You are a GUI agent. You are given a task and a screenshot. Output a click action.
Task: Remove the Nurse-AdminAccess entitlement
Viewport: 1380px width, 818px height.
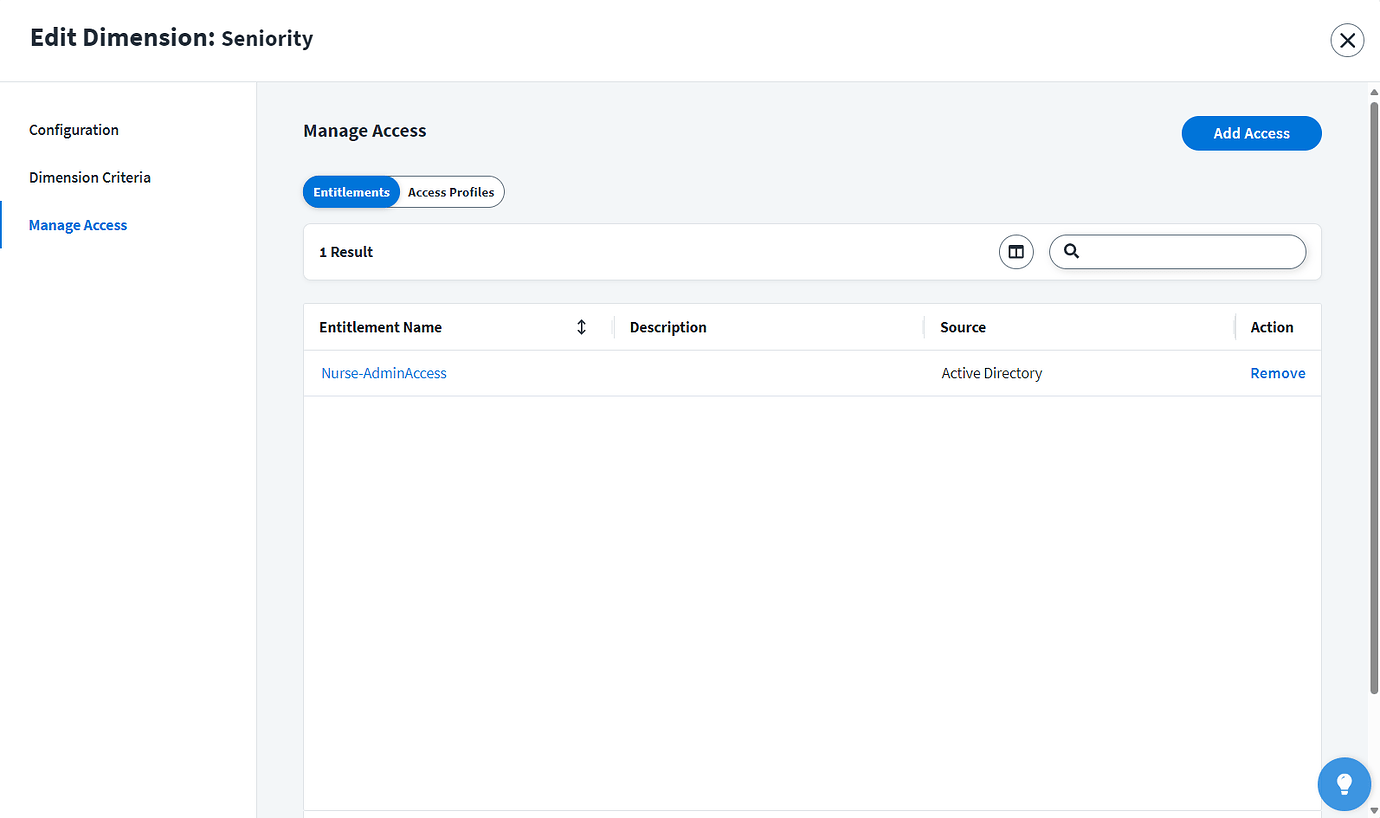point(1278,372)
